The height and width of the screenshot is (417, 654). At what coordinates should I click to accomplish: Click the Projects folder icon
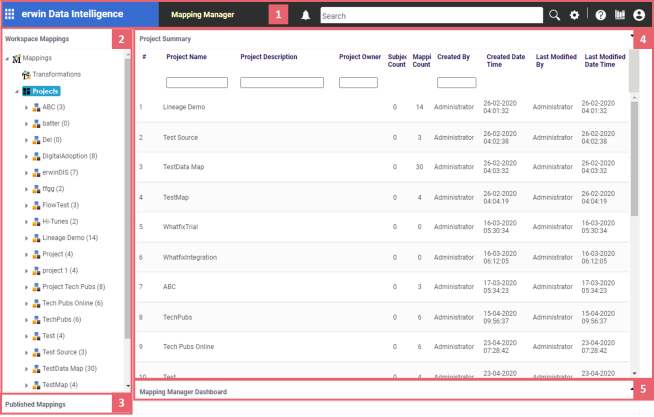coord(27,91)
